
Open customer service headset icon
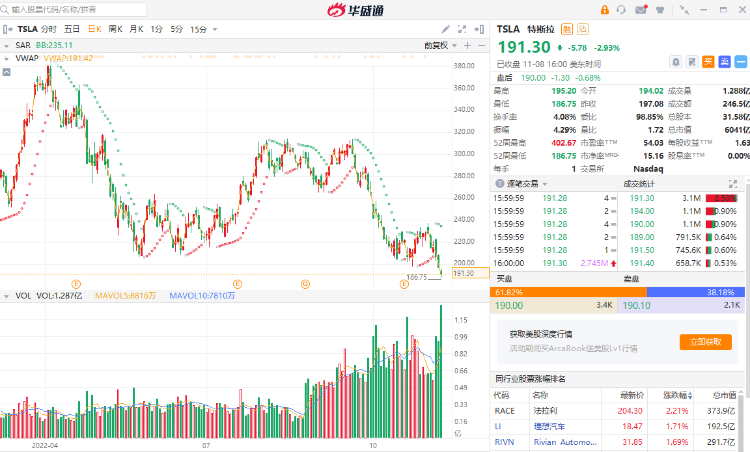click(x=621, y=10)
